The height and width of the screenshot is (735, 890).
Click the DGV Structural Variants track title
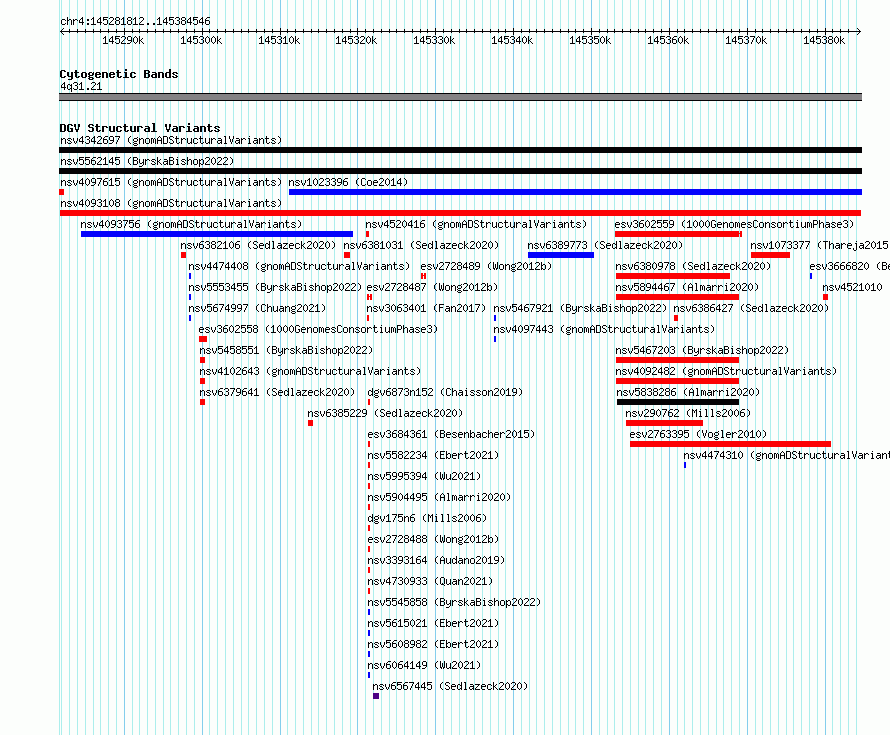(x=140, y=128)
